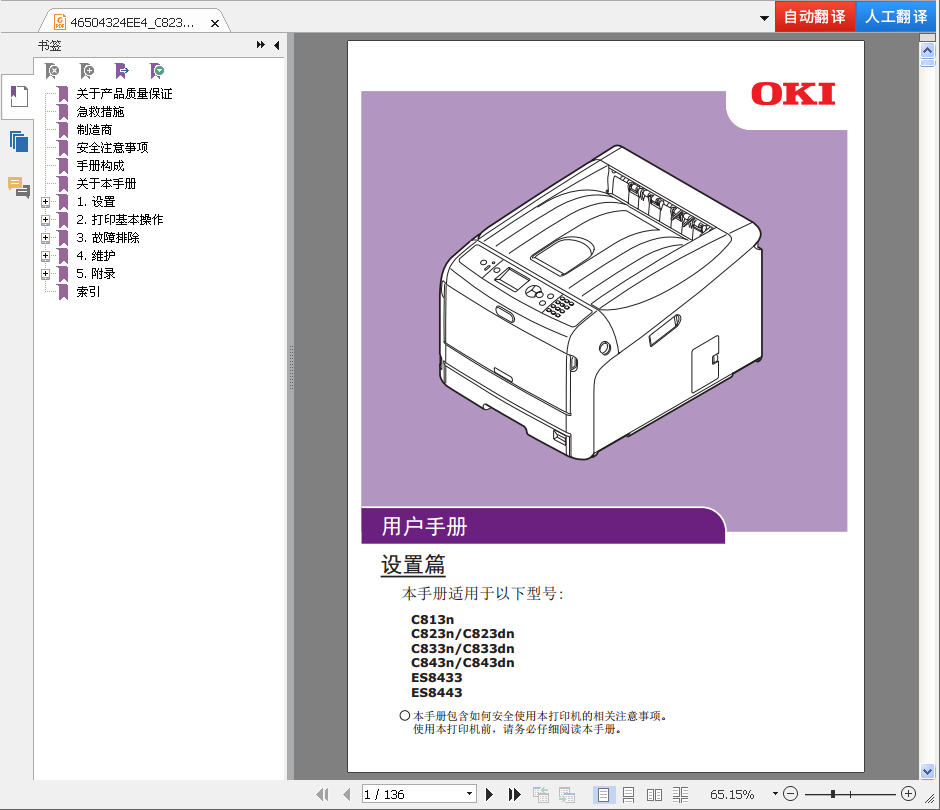Screen dimensions: 940x810
Task: Switch to continuous facing view
Action: [680, 794]
